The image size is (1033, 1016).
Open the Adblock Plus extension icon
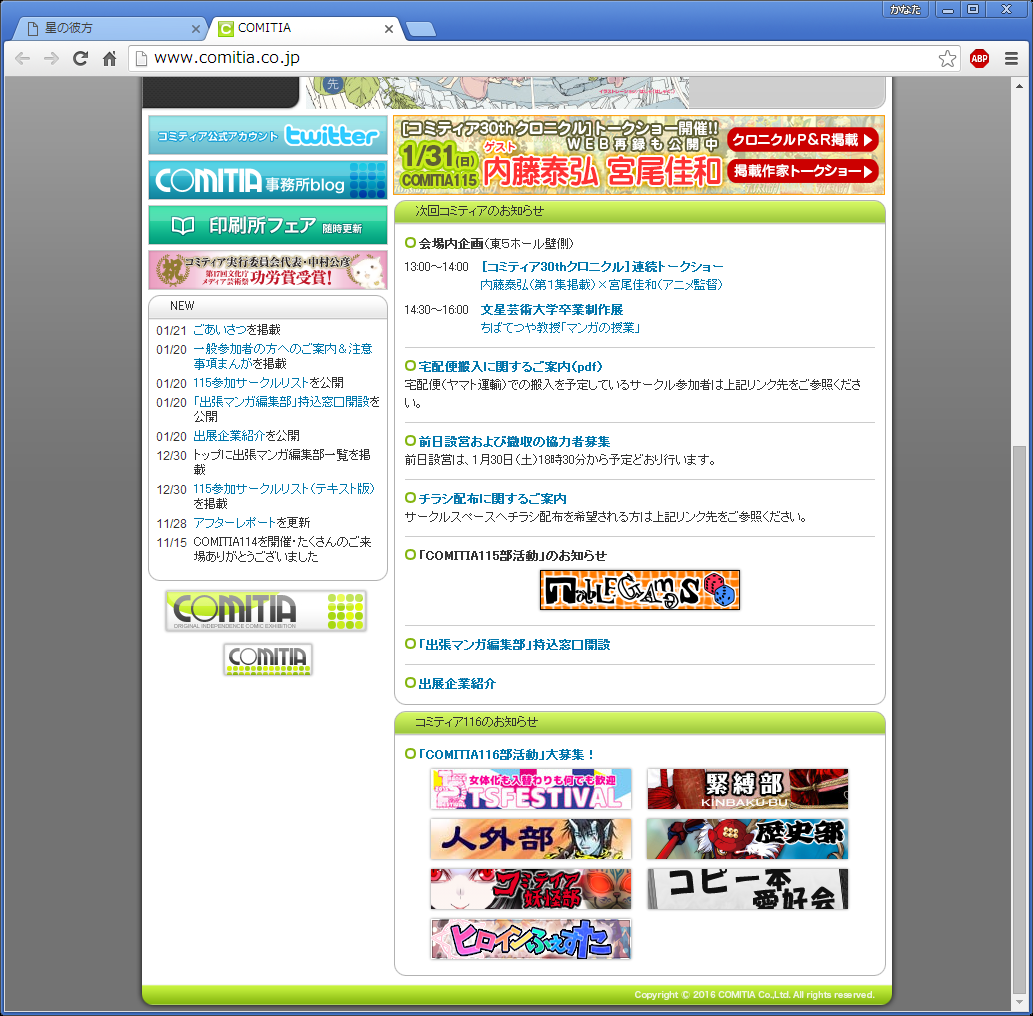[980, 59]
